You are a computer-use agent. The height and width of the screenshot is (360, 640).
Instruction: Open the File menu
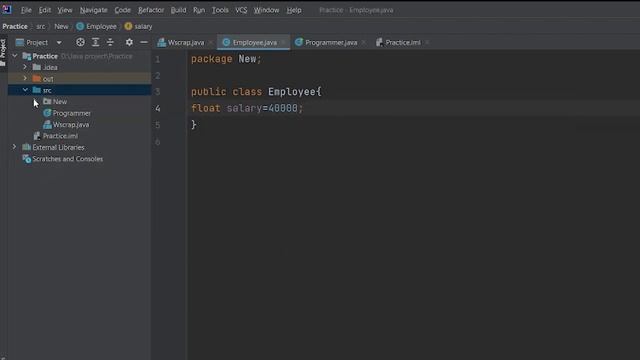(26, 10)
